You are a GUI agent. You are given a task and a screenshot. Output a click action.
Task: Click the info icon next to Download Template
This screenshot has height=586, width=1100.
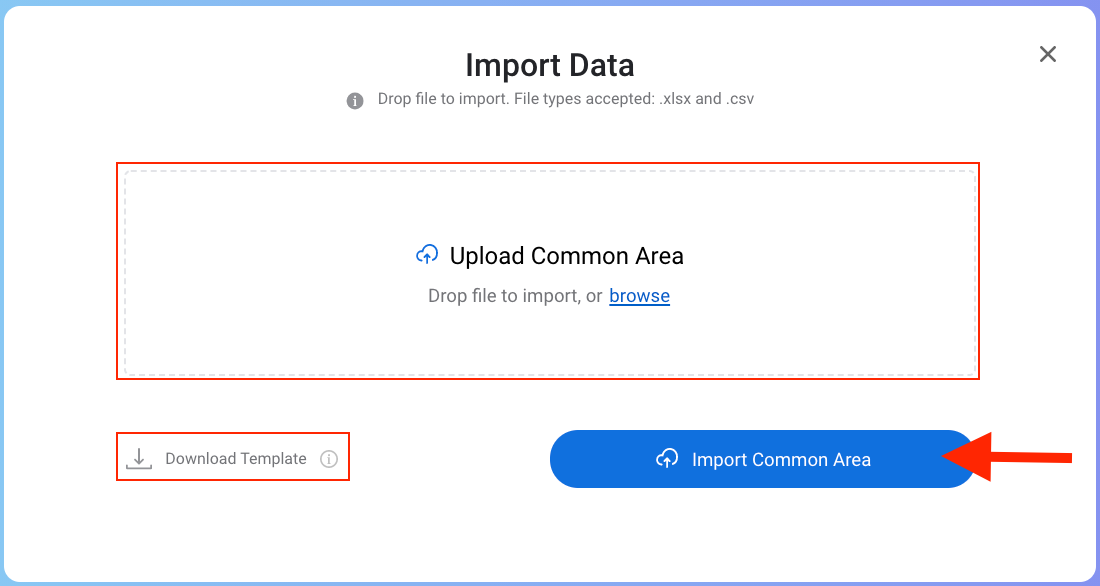tap(329, 459)
